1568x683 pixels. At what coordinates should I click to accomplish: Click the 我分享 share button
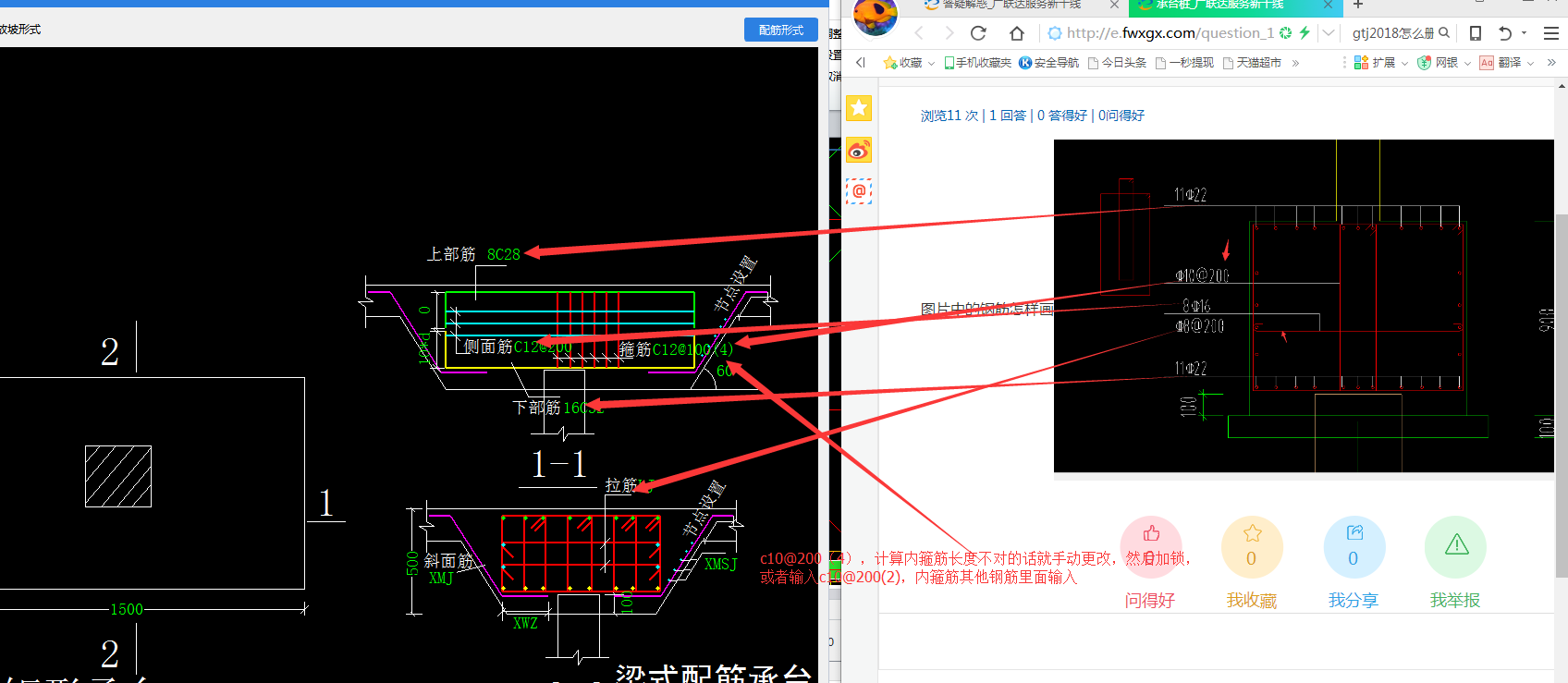pyautogui.click(x=1354, y=547)
